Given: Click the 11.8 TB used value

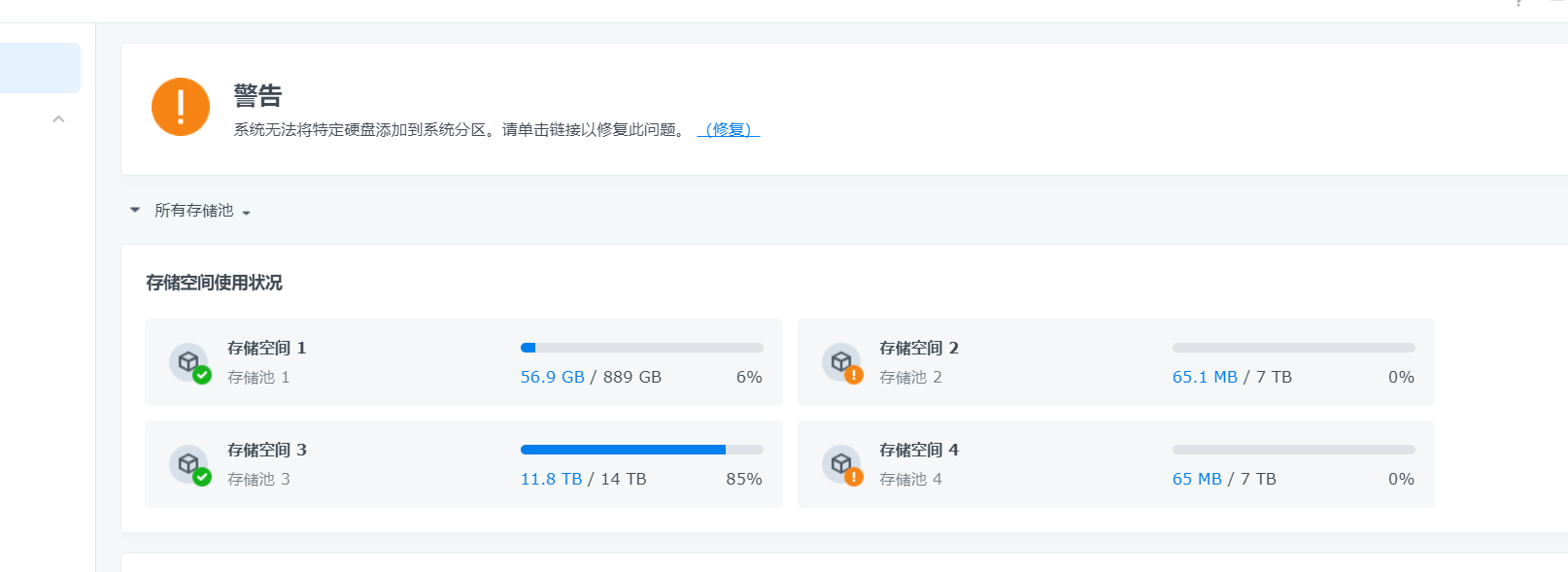Looking at the screenshot, I should (552, 479).
